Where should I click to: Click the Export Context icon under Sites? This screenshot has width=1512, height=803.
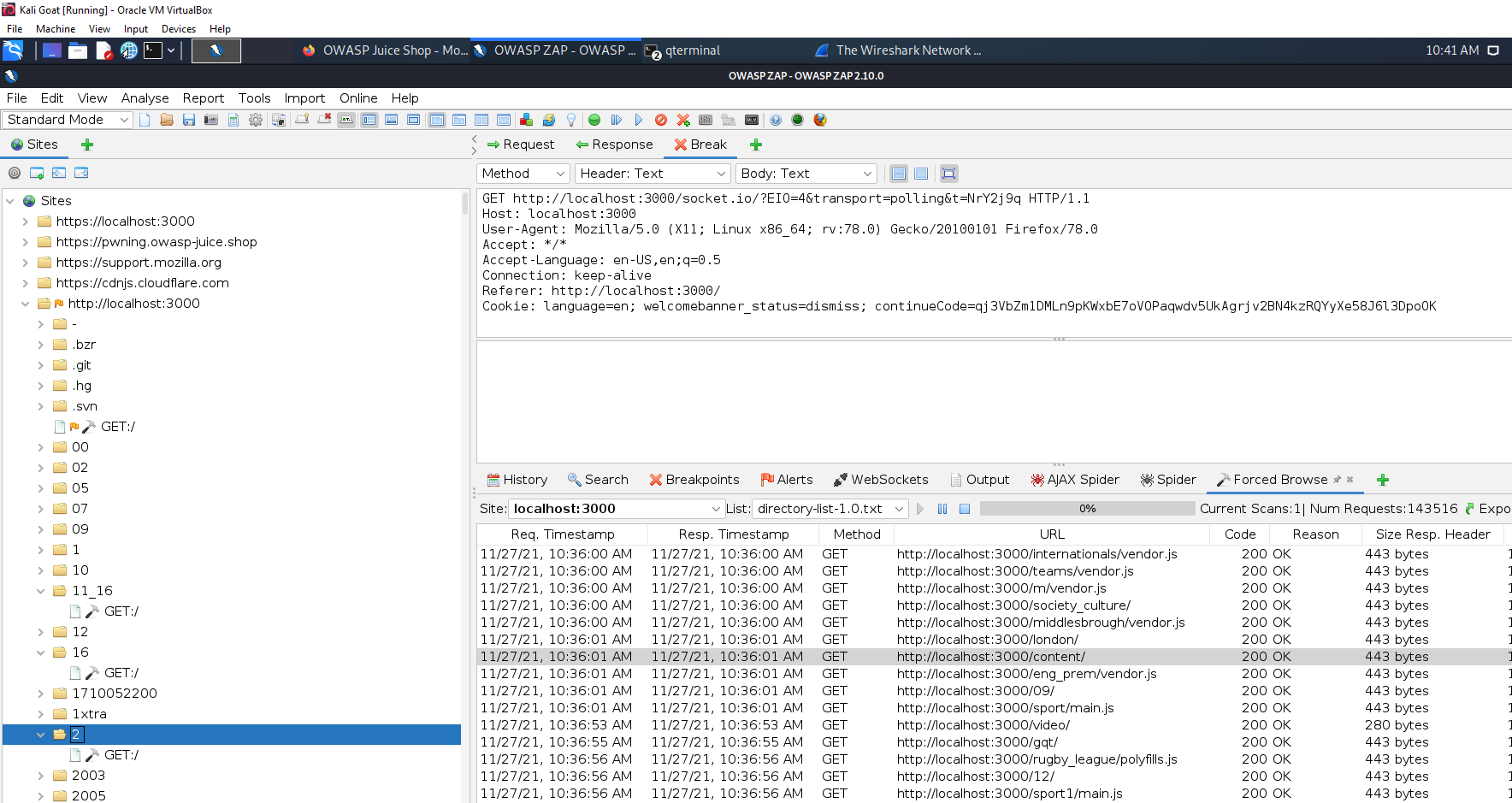tap(81, 173)
